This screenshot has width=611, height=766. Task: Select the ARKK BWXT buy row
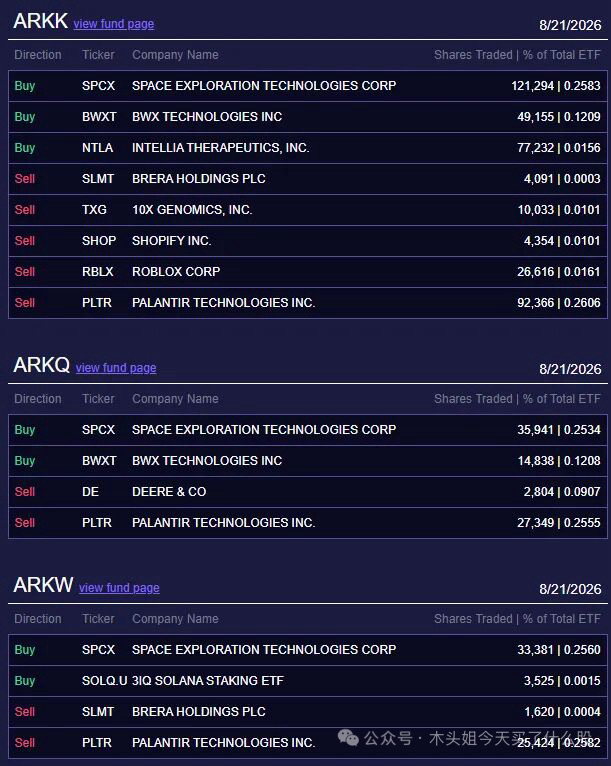(x=308, y=117)
